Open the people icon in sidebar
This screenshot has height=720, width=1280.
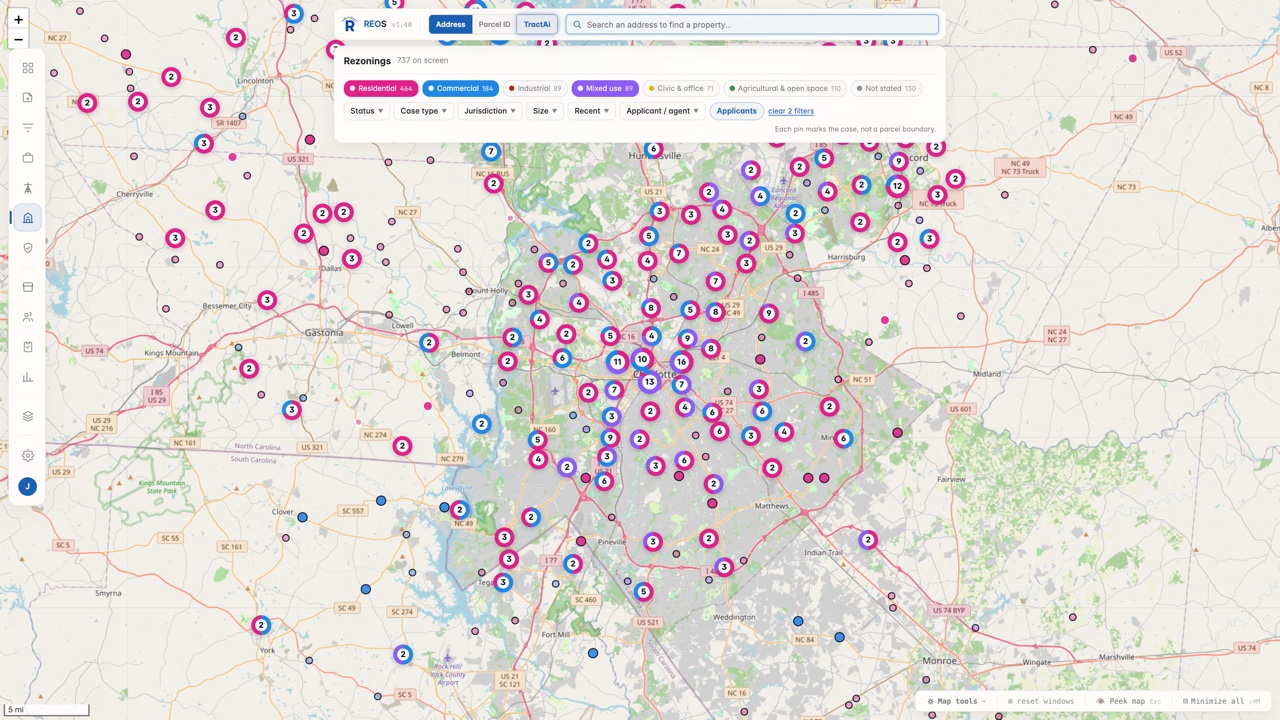tap(28, 317)
